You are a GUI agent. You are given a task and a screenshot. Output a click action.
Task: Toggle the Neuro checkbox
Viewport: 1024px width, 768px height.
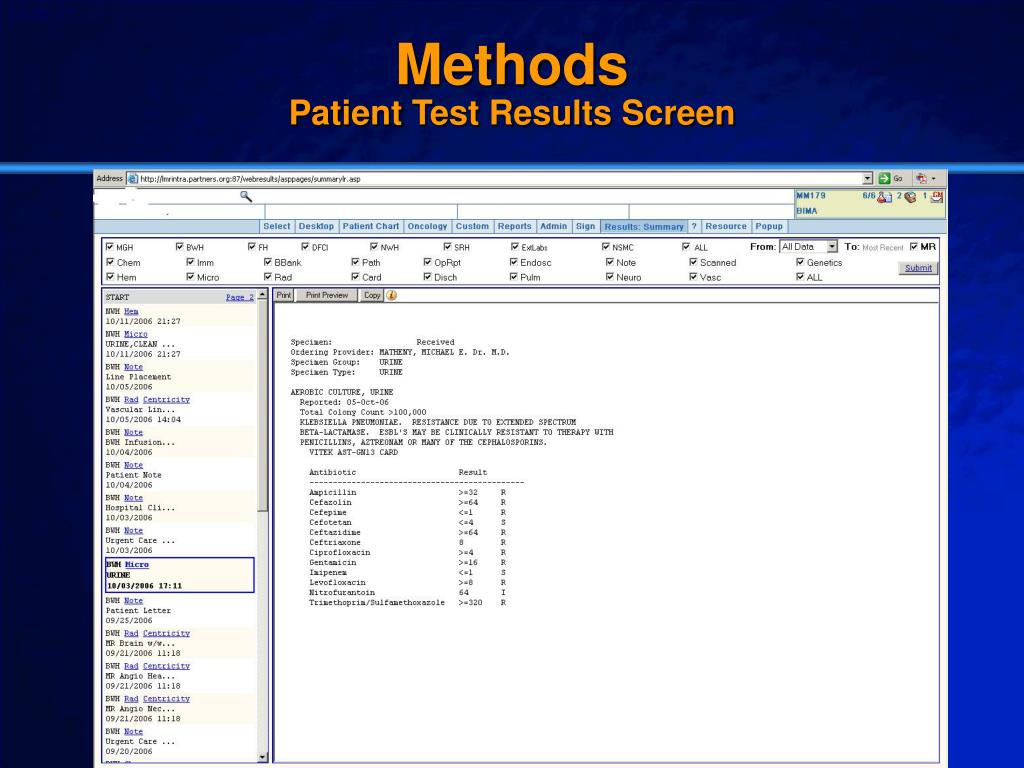(609, 277)
